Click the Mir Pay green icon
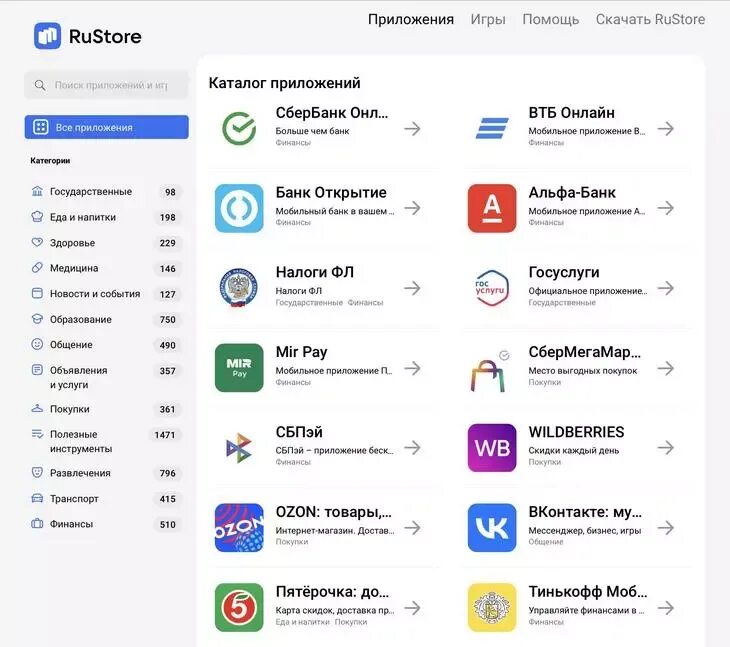The width and height of the screenshot is (730, 647). pyautogui.click(x=239, y=368)
